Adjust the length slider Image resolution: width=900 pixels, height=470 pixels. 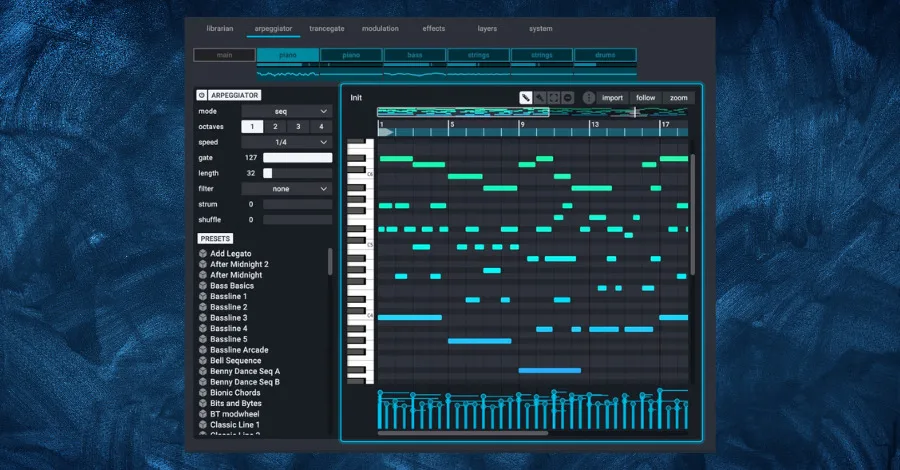click(x=297, y=173)
